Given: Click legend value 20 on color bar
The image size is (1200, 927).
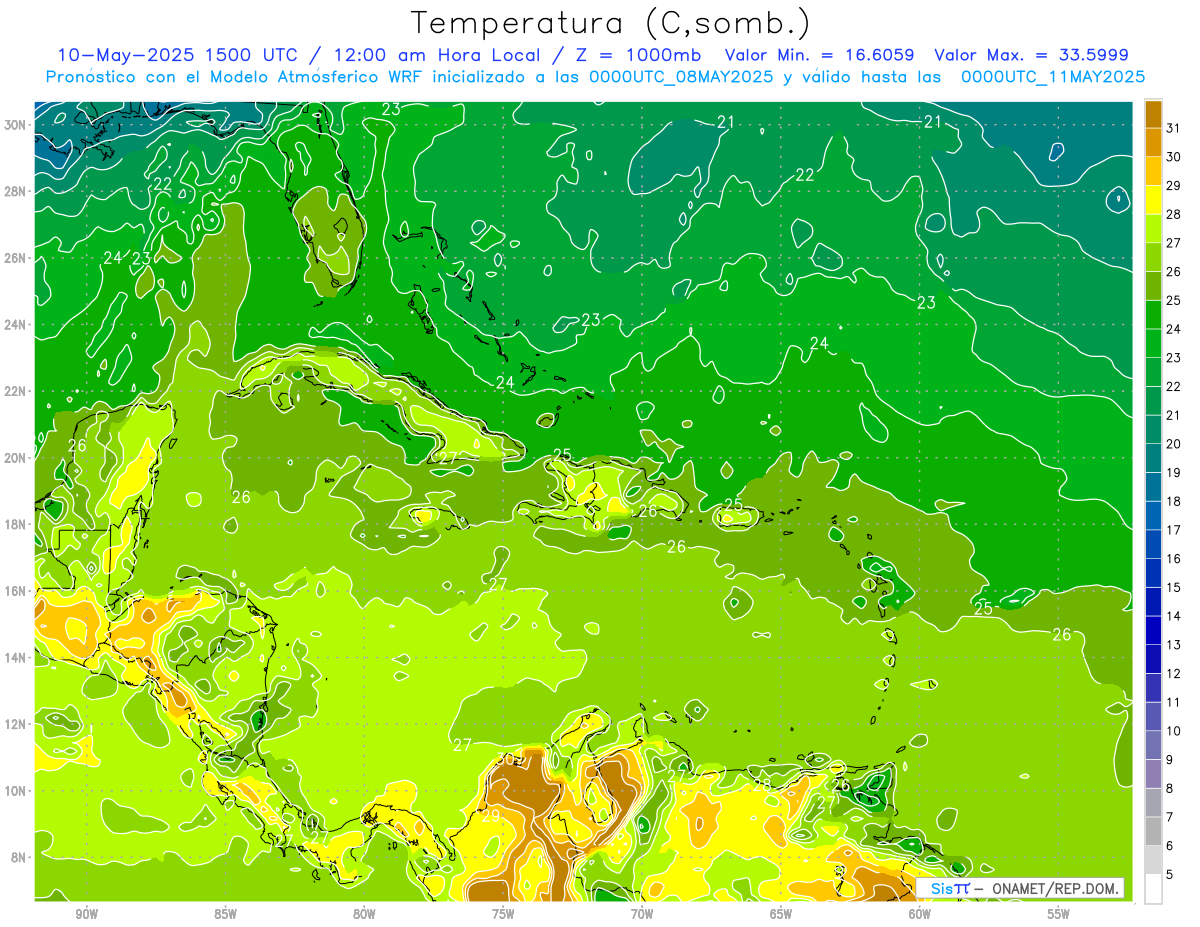Looking at the screenshot, I should pos(1173,444).
